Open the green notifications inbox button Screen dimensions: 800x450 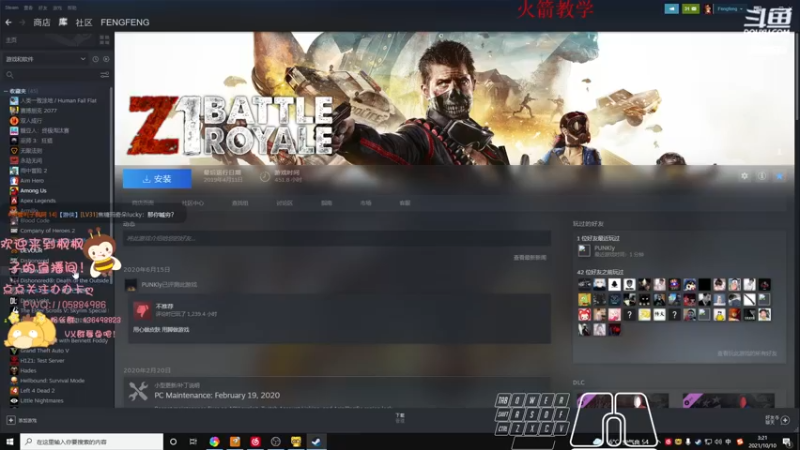(x=690, y=9)
